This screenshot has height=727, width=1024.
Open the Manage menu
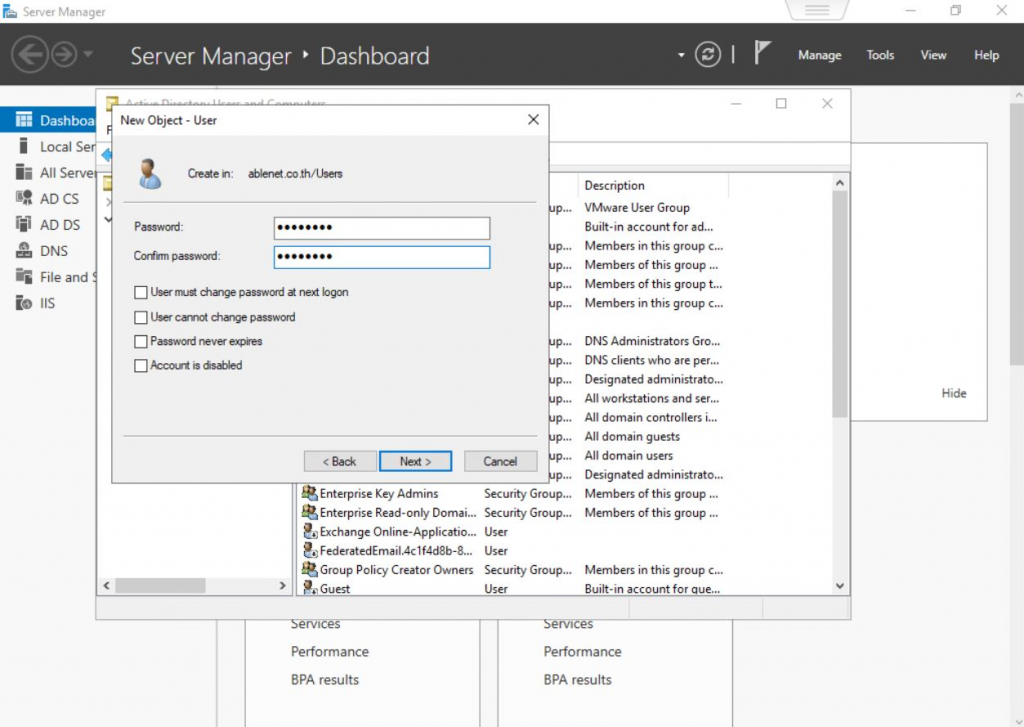(819, 55)
